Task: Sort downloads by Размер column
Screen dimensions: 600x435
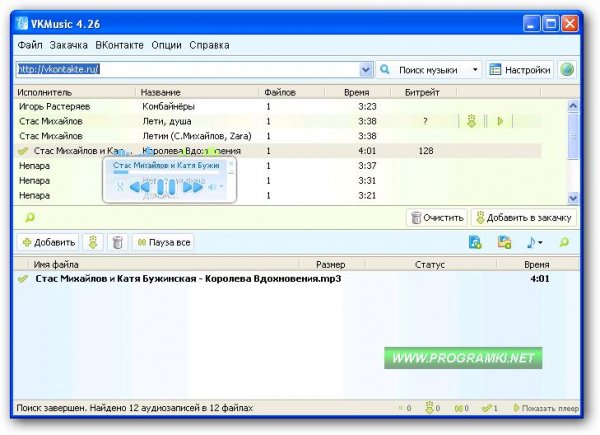Action: coord(332,264)
